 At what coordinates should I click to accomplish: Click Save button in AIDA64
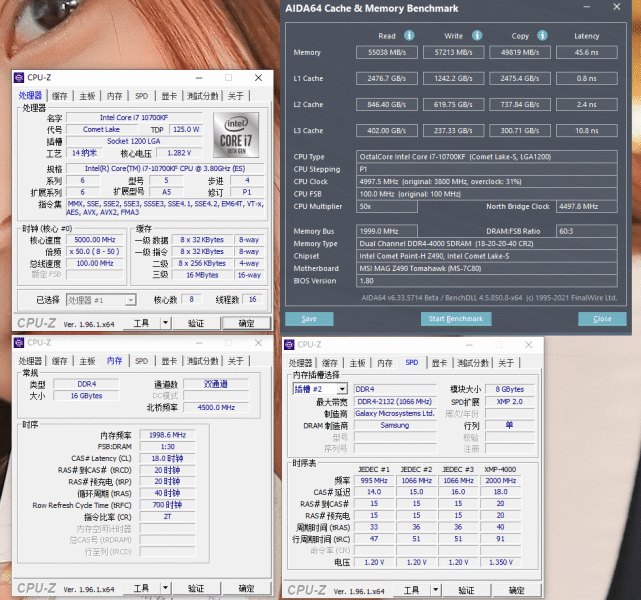point(309,319)
